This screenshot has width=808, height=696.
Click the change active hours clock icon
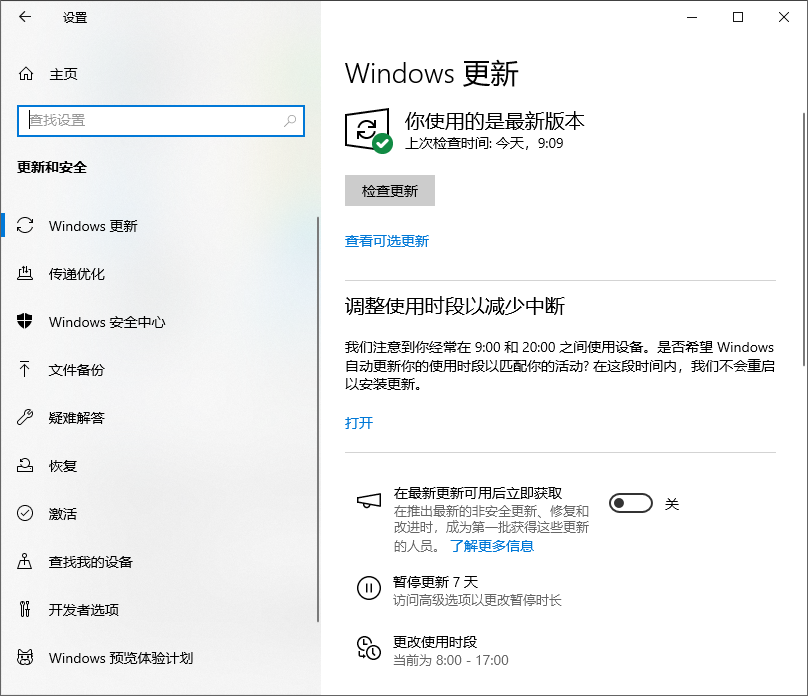[x=369, y=648]
